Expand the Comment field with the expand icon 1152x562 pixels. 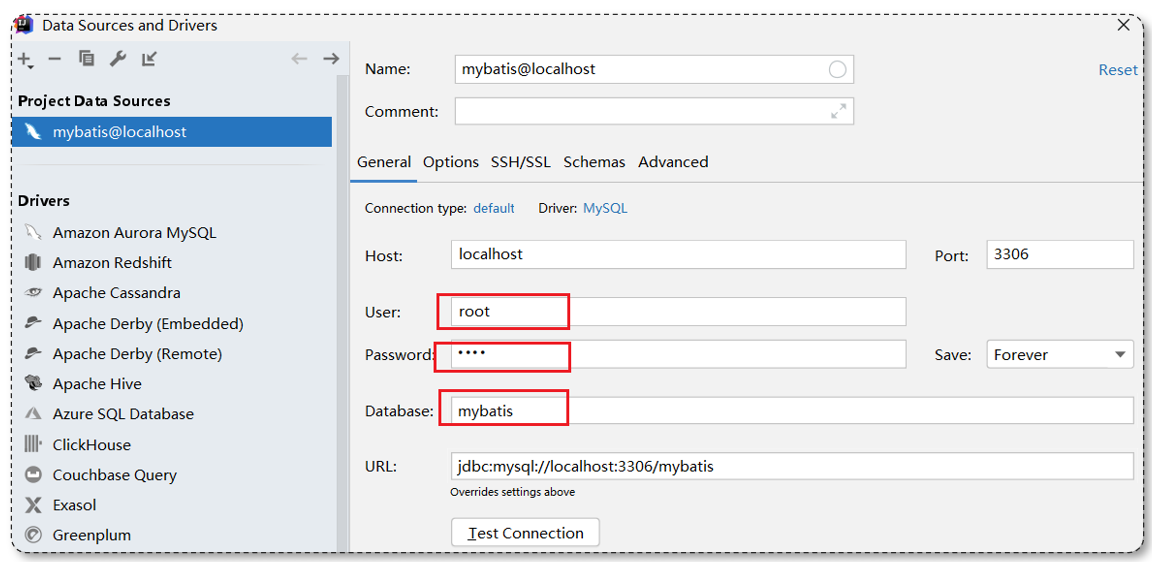tap(838, 112)
